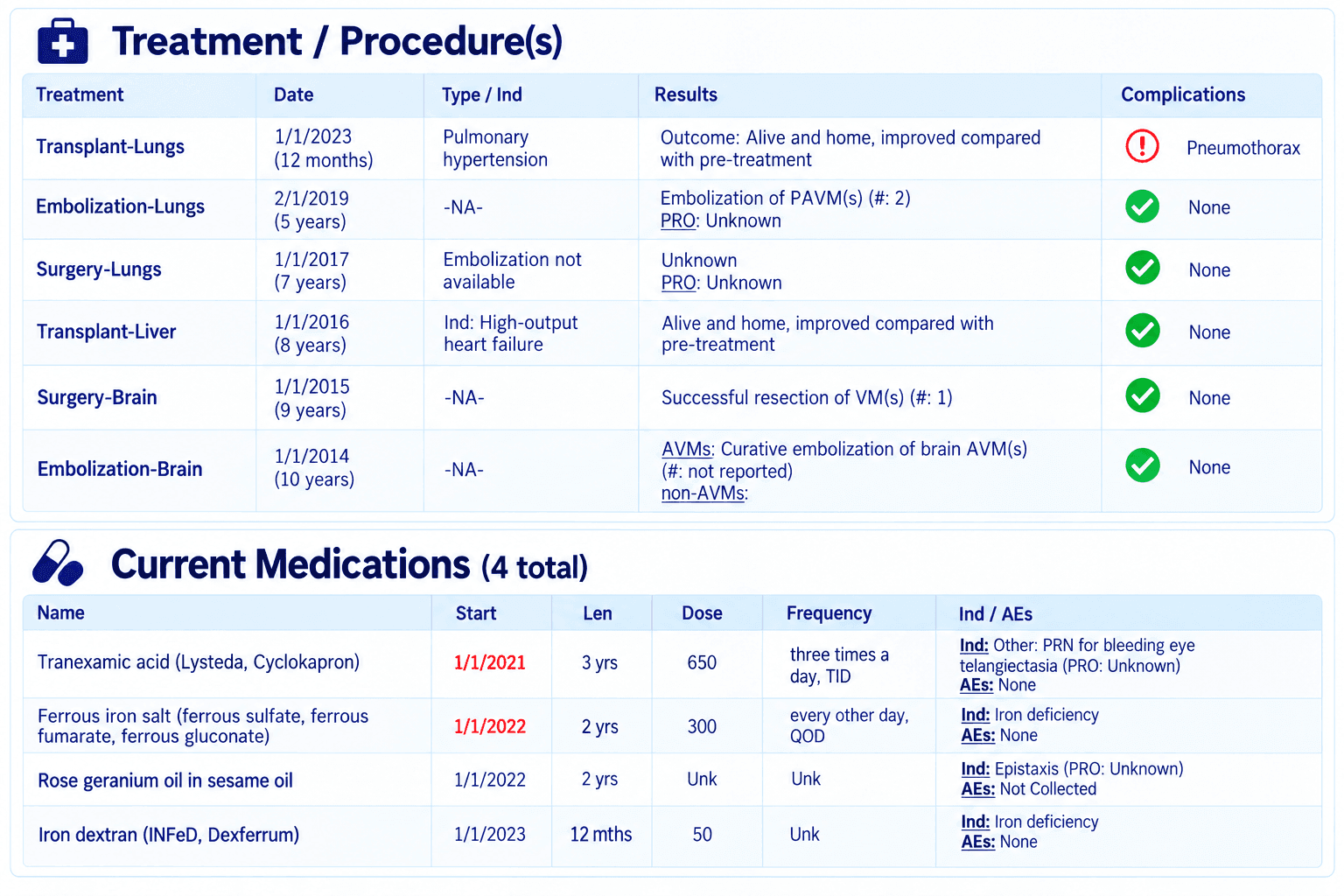Click the three times a day, TID frequency
The image size is (1344, 896).
(839, 666)
